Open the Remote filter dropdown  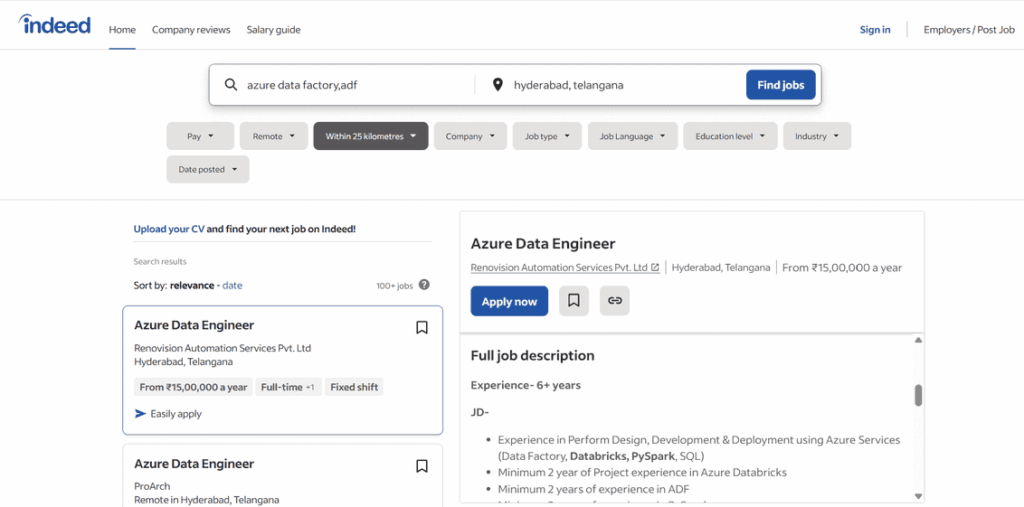274,136
